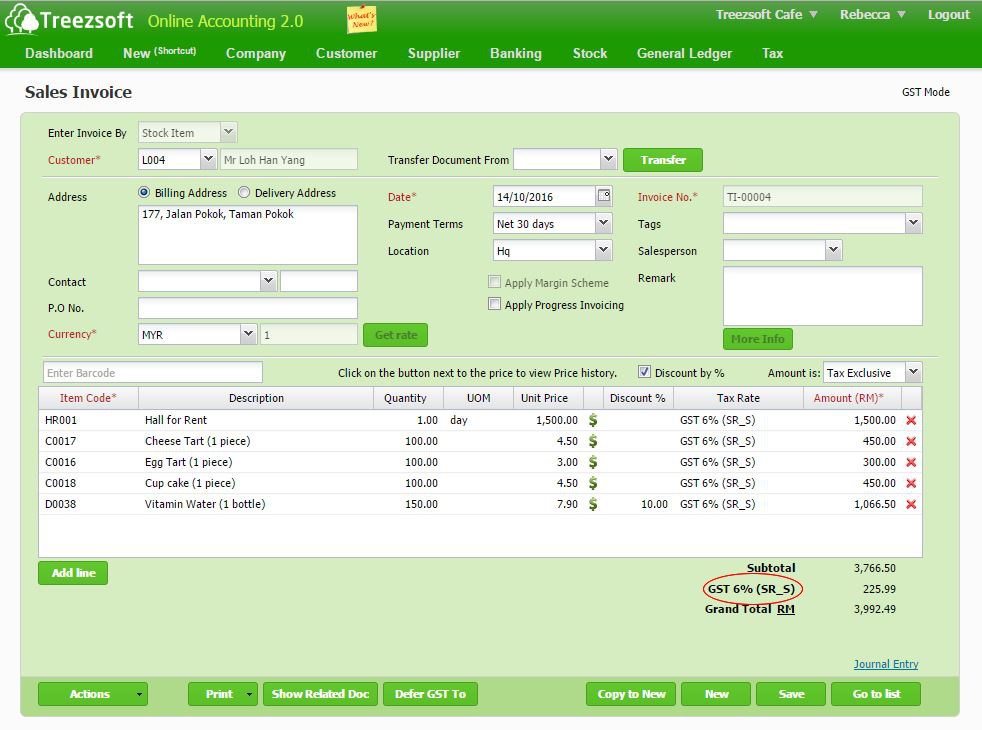Click the Treezsoft logo

tap(68, 20)
